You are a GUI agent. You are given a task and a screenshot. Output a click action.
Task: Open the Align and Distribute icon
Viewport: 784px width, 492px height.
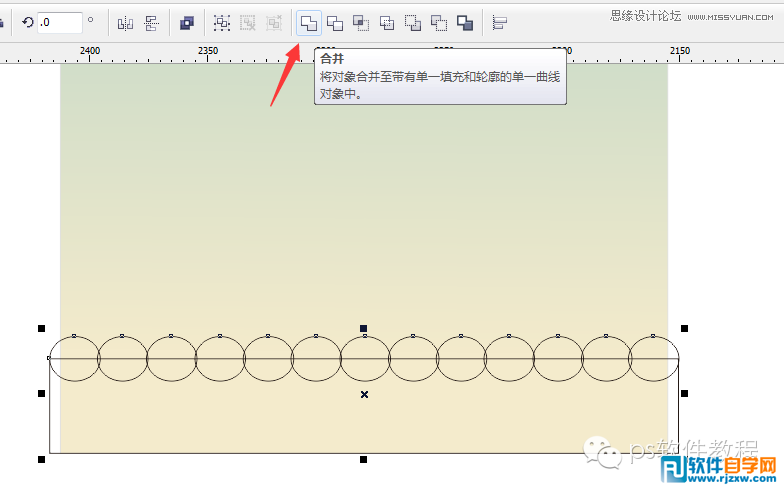[499, 23]
